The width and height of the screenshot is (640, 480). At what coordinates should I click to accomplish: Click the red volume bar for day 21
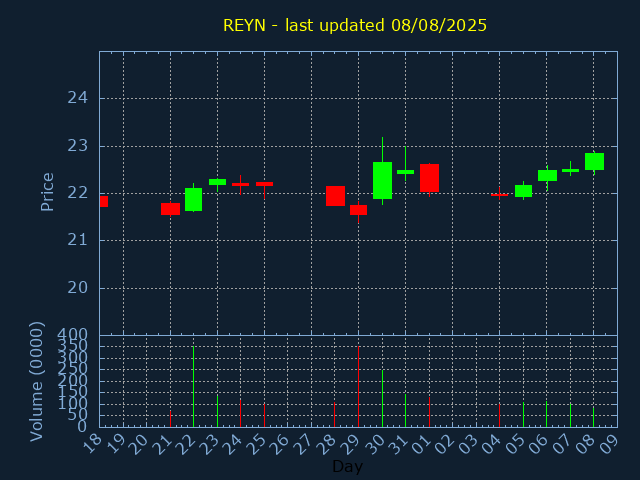tap(170, 419)
